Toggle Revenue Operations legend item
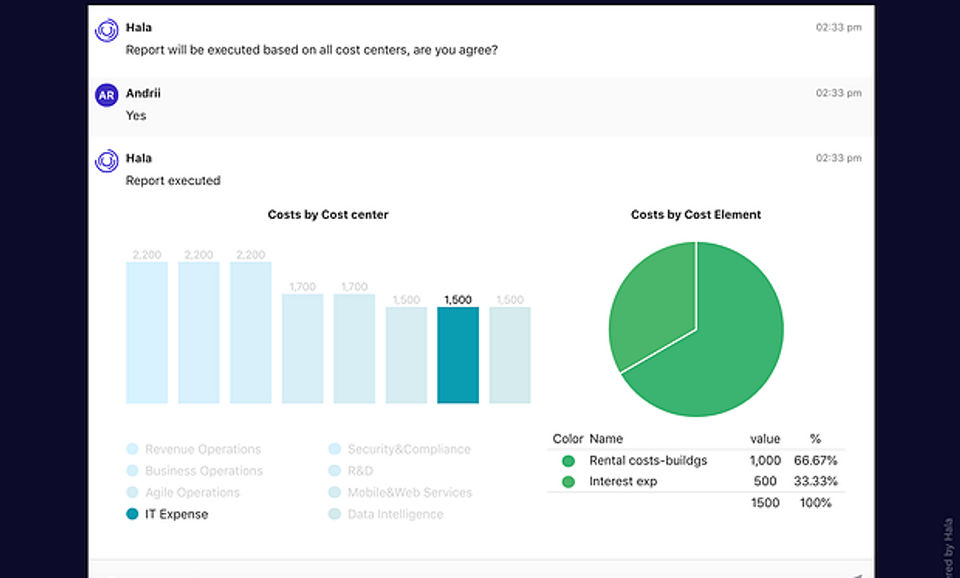960x578 pixels. 193,449
